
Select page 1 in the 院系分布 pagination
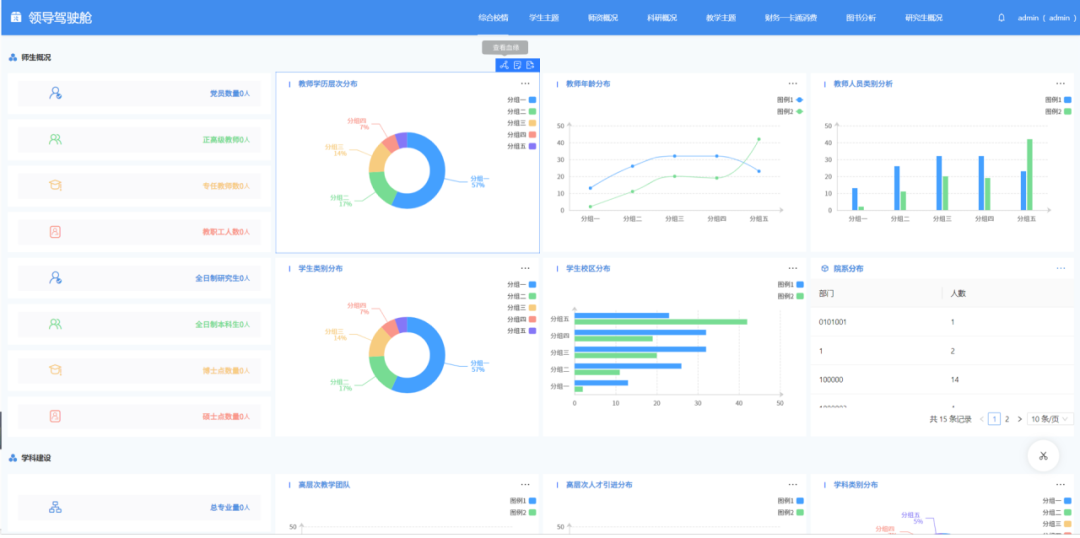[994, 419]
